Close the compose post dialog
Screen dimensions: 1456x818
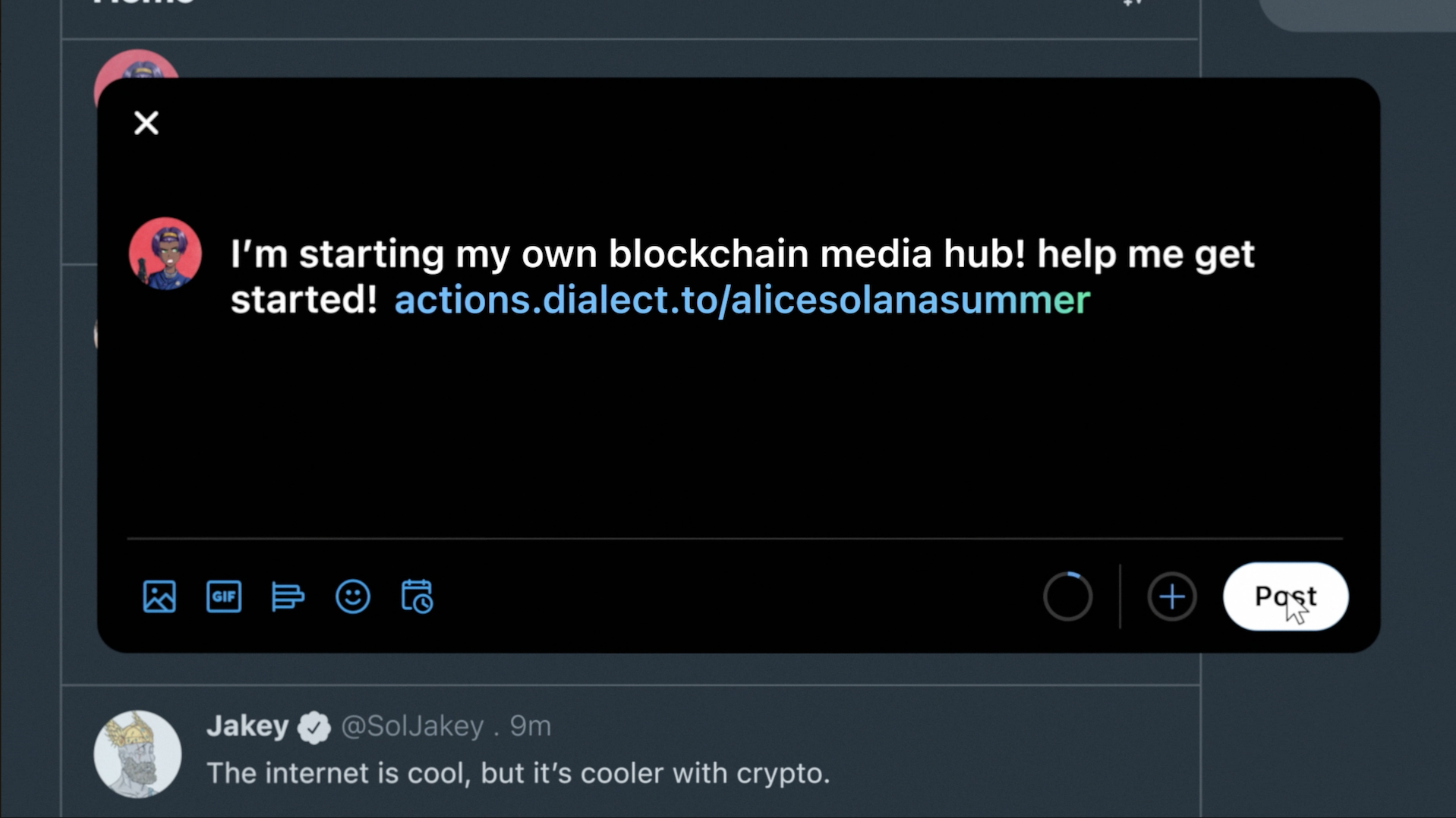point(146,123)
